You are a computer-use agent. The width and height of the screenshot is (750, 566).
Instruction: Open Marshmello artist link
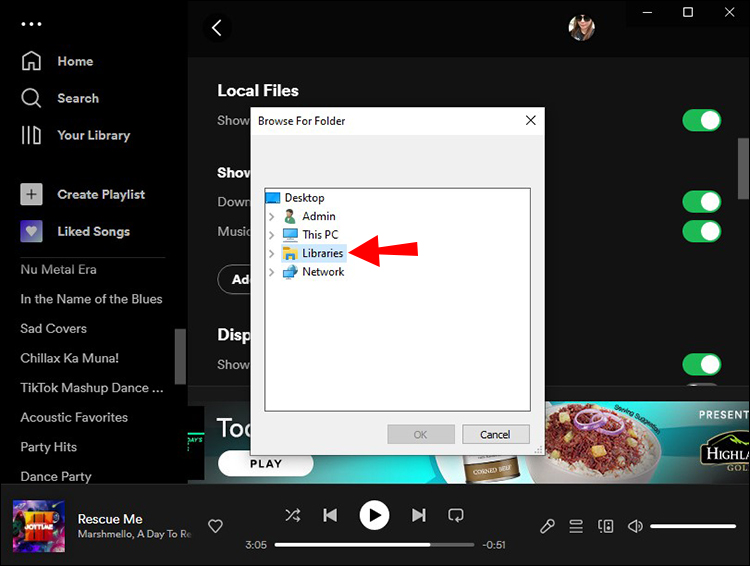(x=105, y=534)
